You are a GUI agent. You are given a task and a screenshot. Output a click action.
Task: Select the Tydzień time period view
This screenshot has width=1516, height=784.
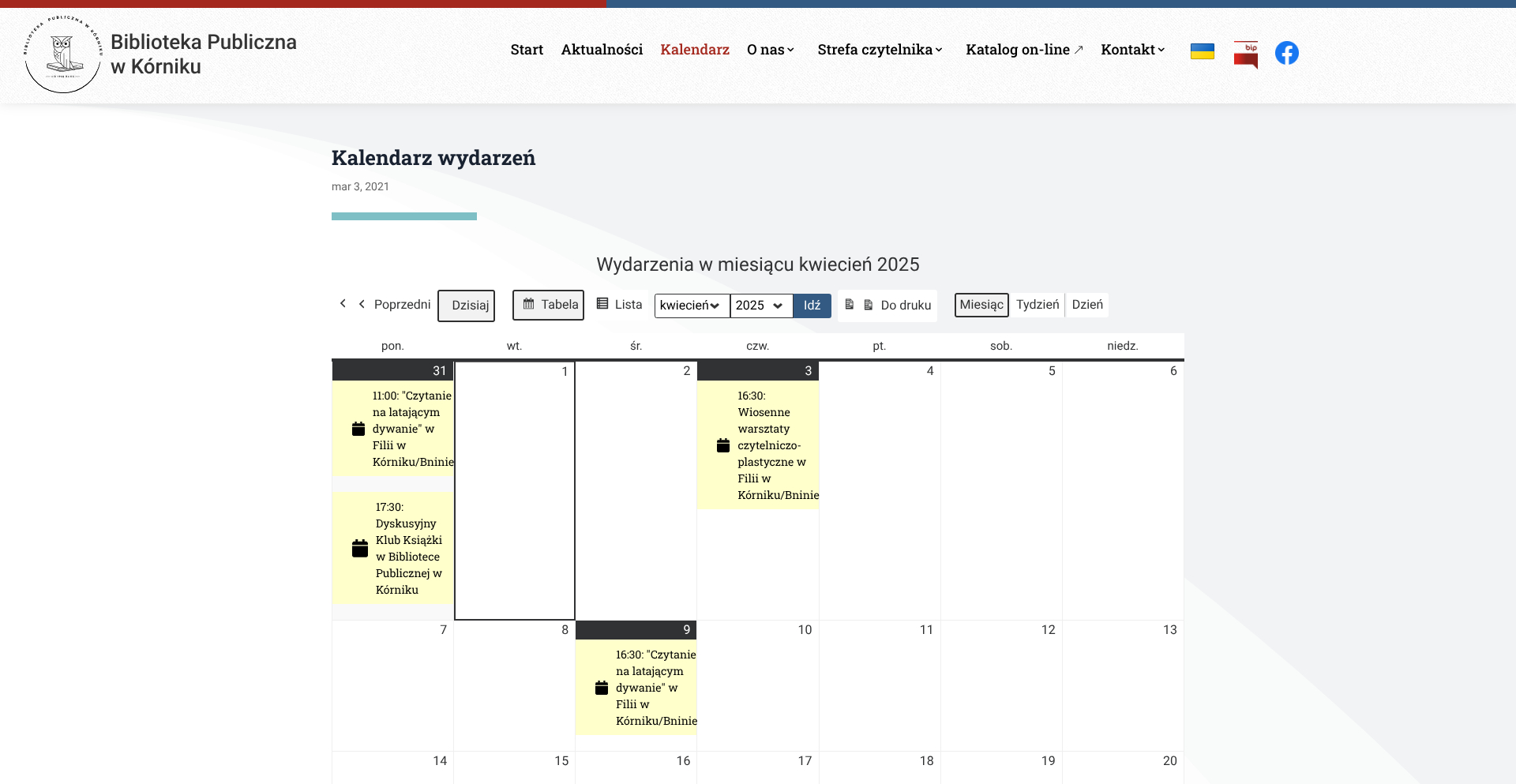point(1037,305)
